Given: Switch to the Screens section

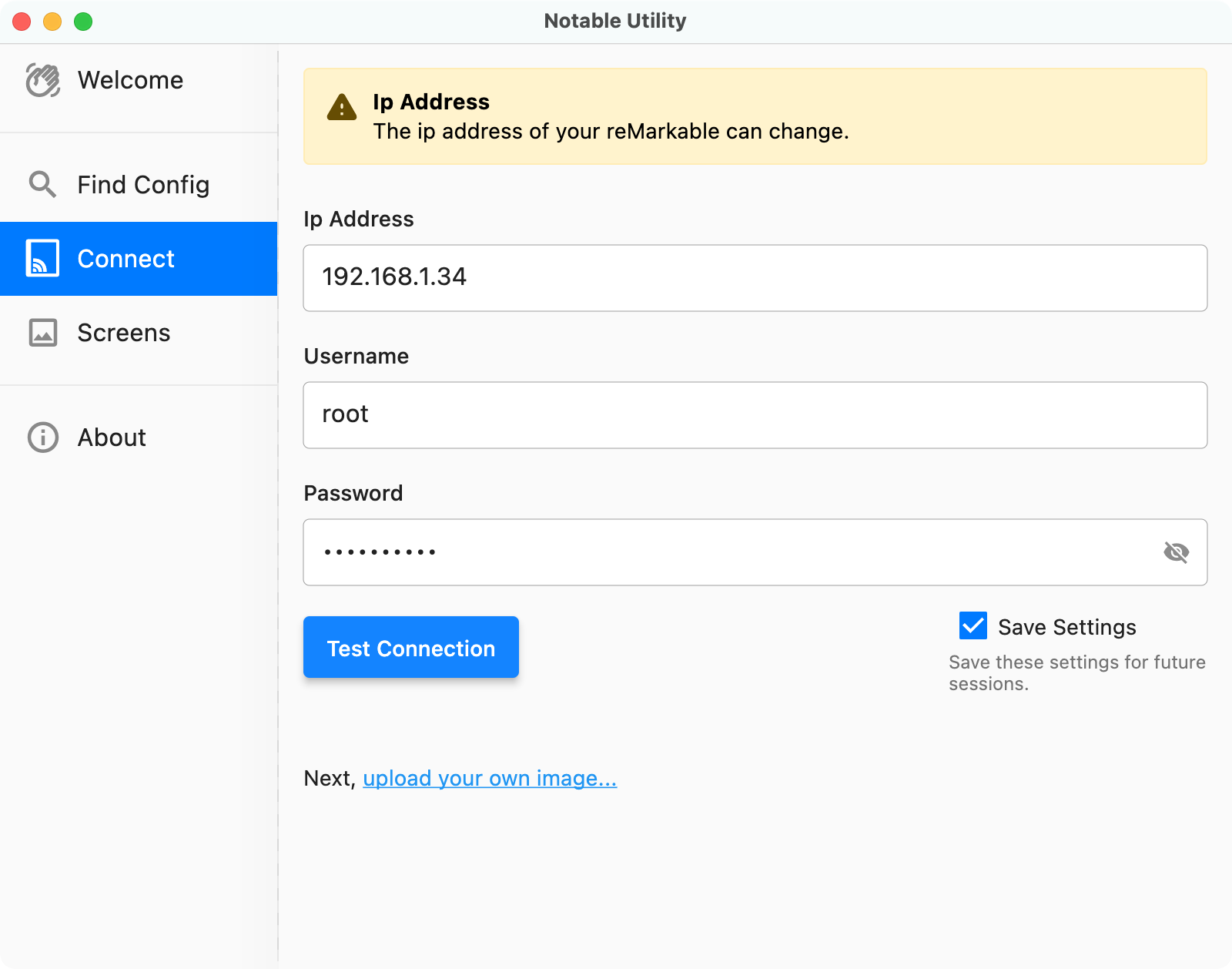Looking at the screenshot, I should click(x=123, y=332).
